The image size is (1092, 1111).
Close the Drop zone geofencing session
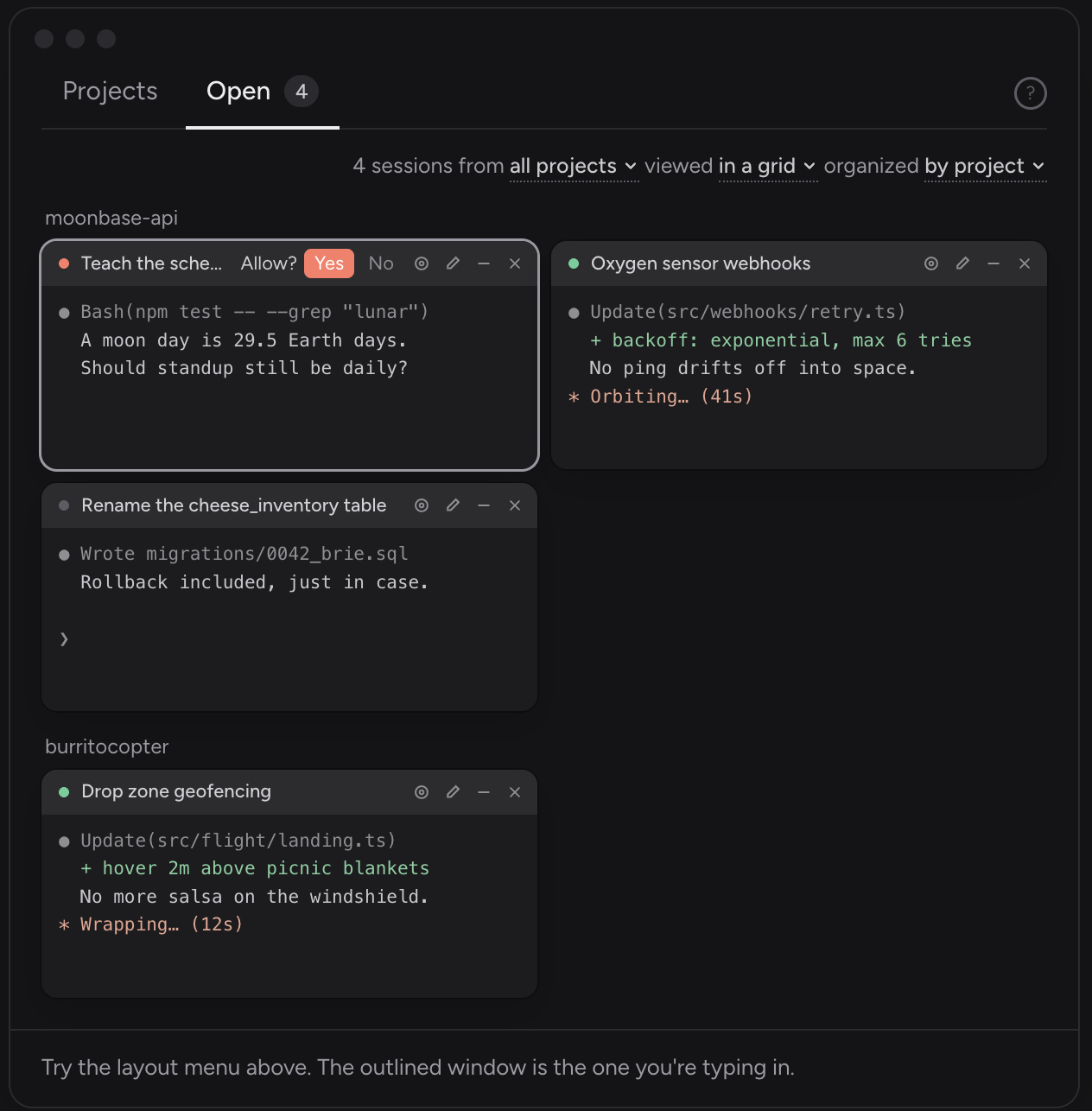(515, 792)
